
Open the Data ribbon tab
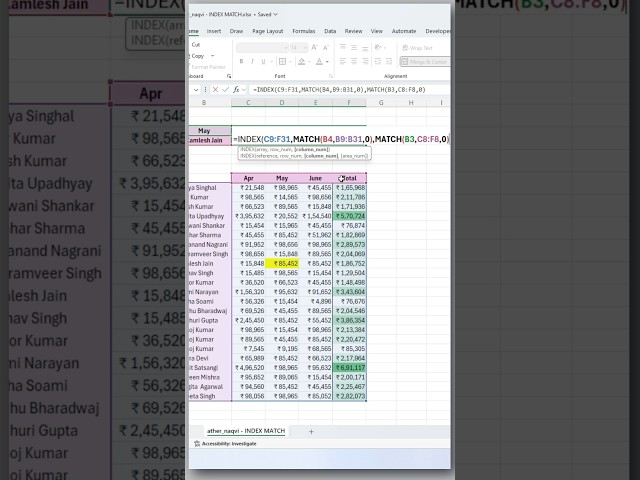(330, 31)
